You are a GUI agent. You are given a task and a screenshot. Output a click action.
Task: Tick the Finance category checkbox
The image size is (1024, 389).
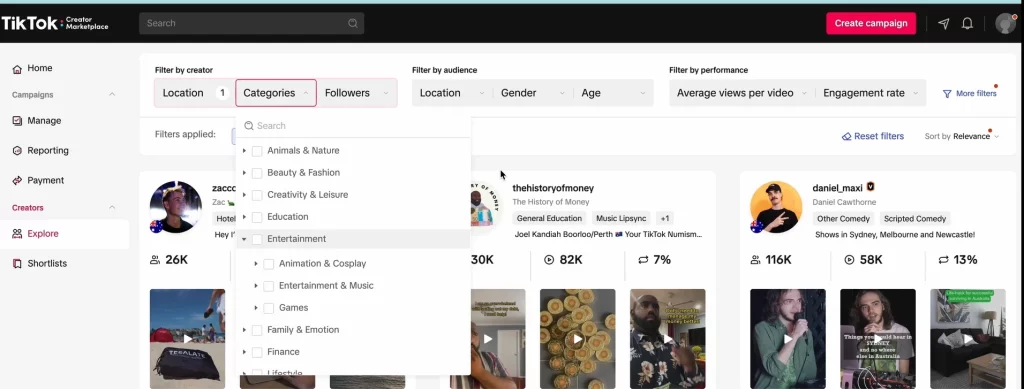tap(257, 352)
